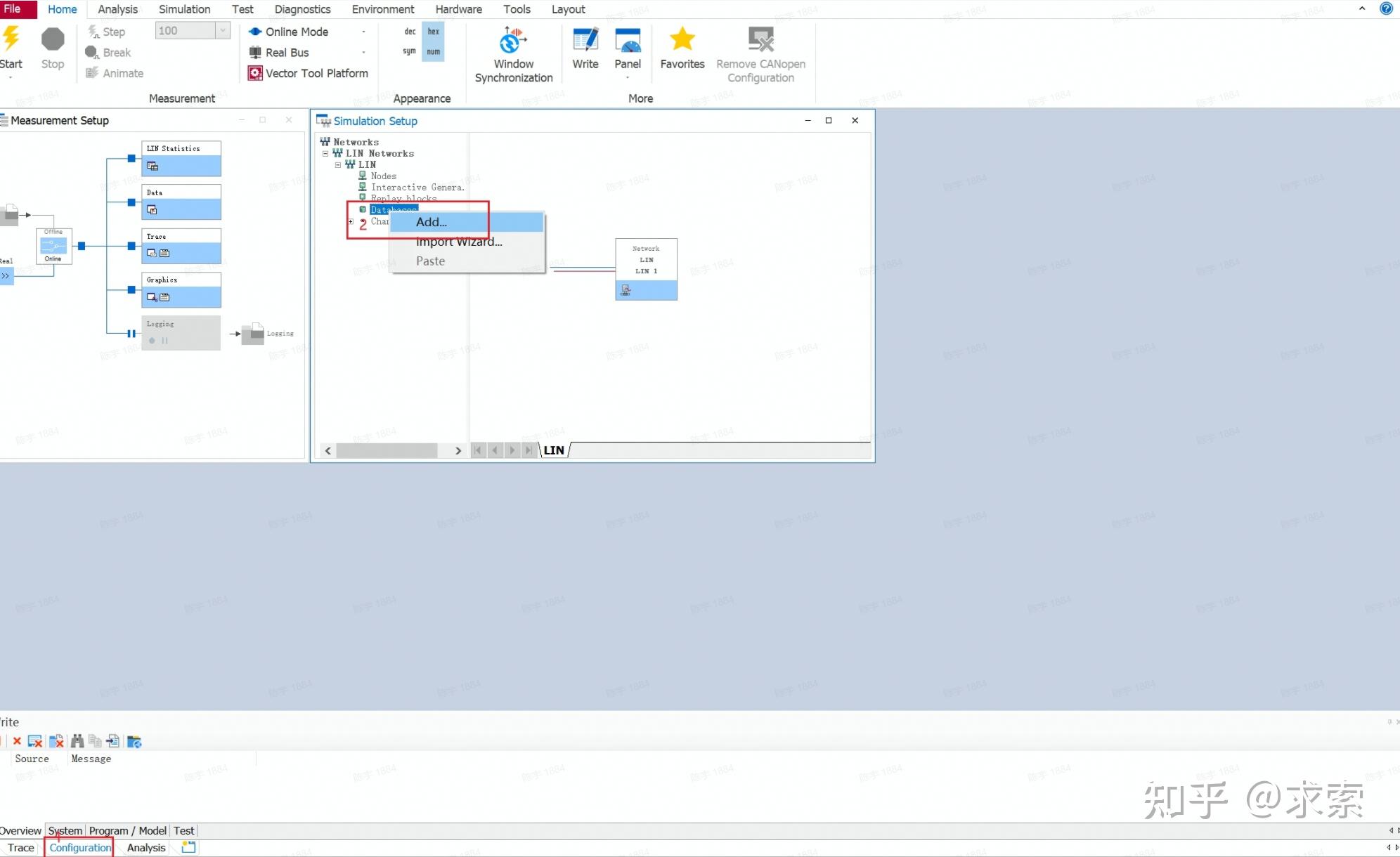
Task: Toggle hex number display
Action: 433,32
